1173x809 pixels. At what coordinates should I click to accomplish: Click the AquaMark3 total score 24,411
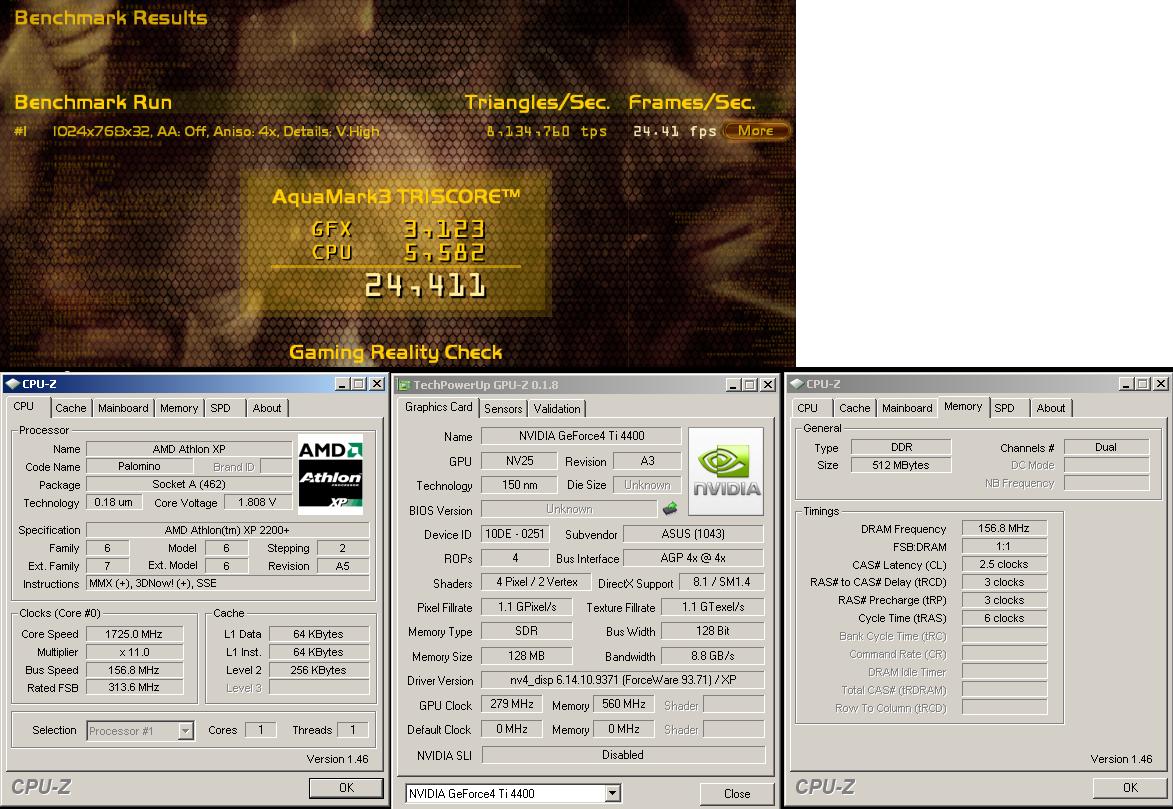(425, 286)
